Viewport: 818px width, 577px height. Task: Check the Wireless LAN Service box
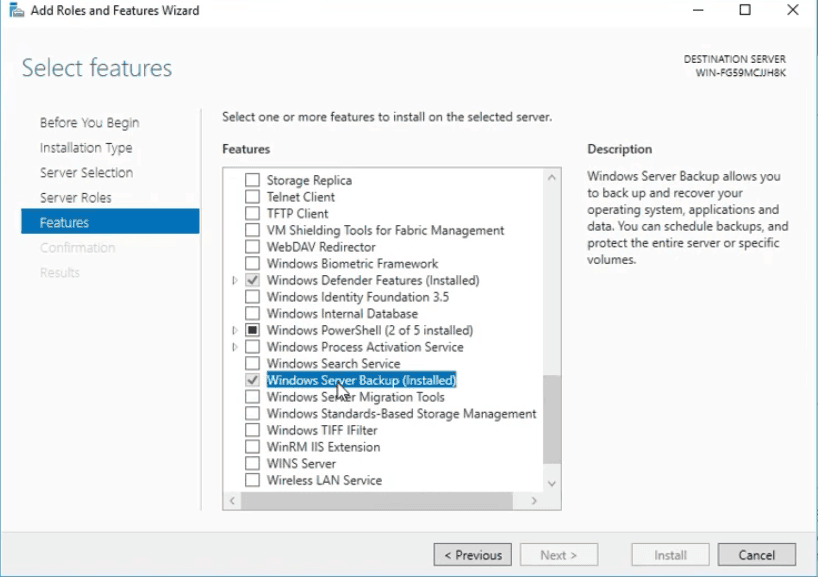pyautogui.click(x=253, y=480)
